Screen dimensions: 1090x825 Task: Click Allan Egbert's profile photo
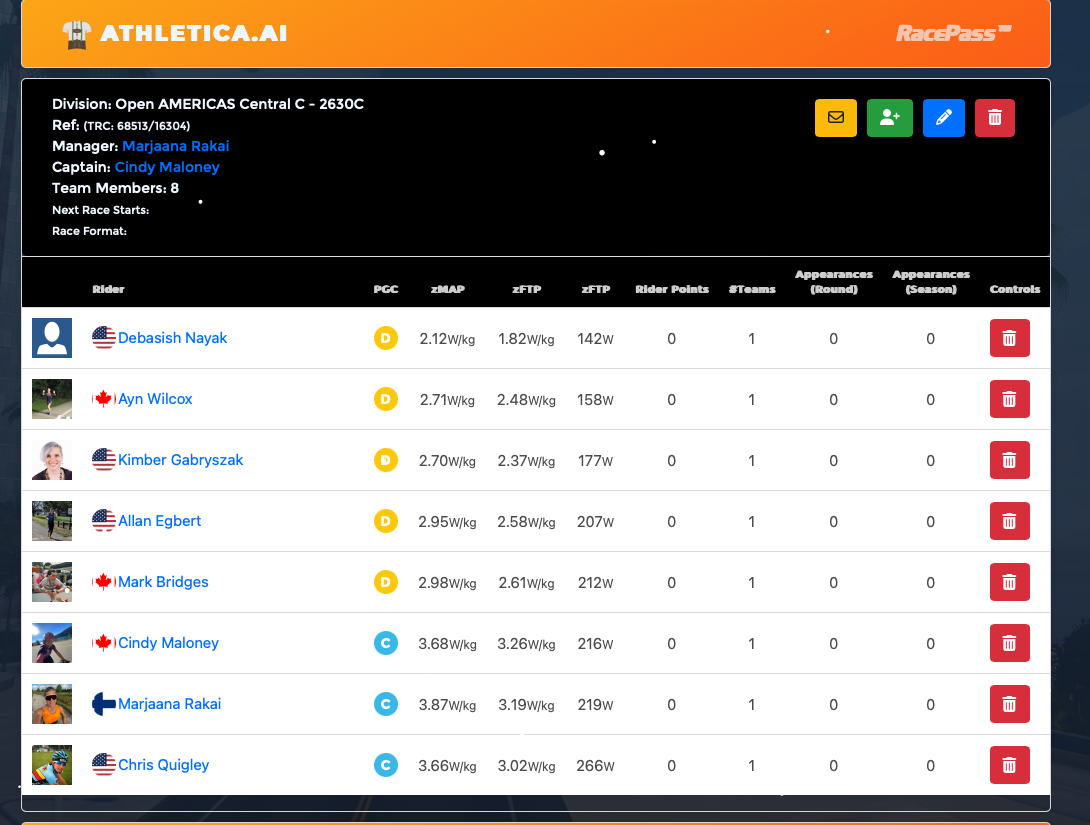pos(52,521)
